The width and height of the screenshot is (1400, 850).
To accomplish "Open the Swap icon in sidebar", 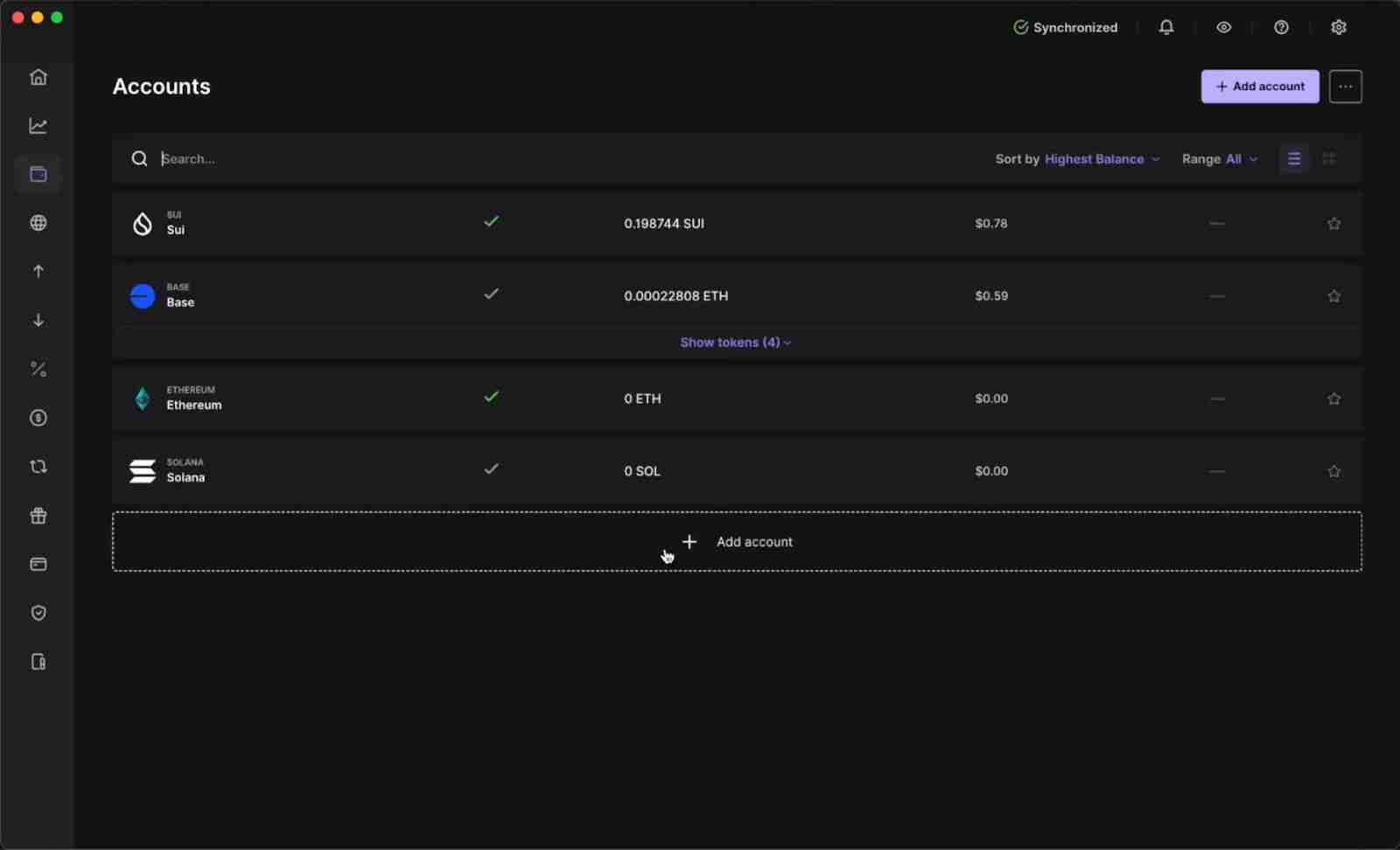I will click(x=38, y=467).
